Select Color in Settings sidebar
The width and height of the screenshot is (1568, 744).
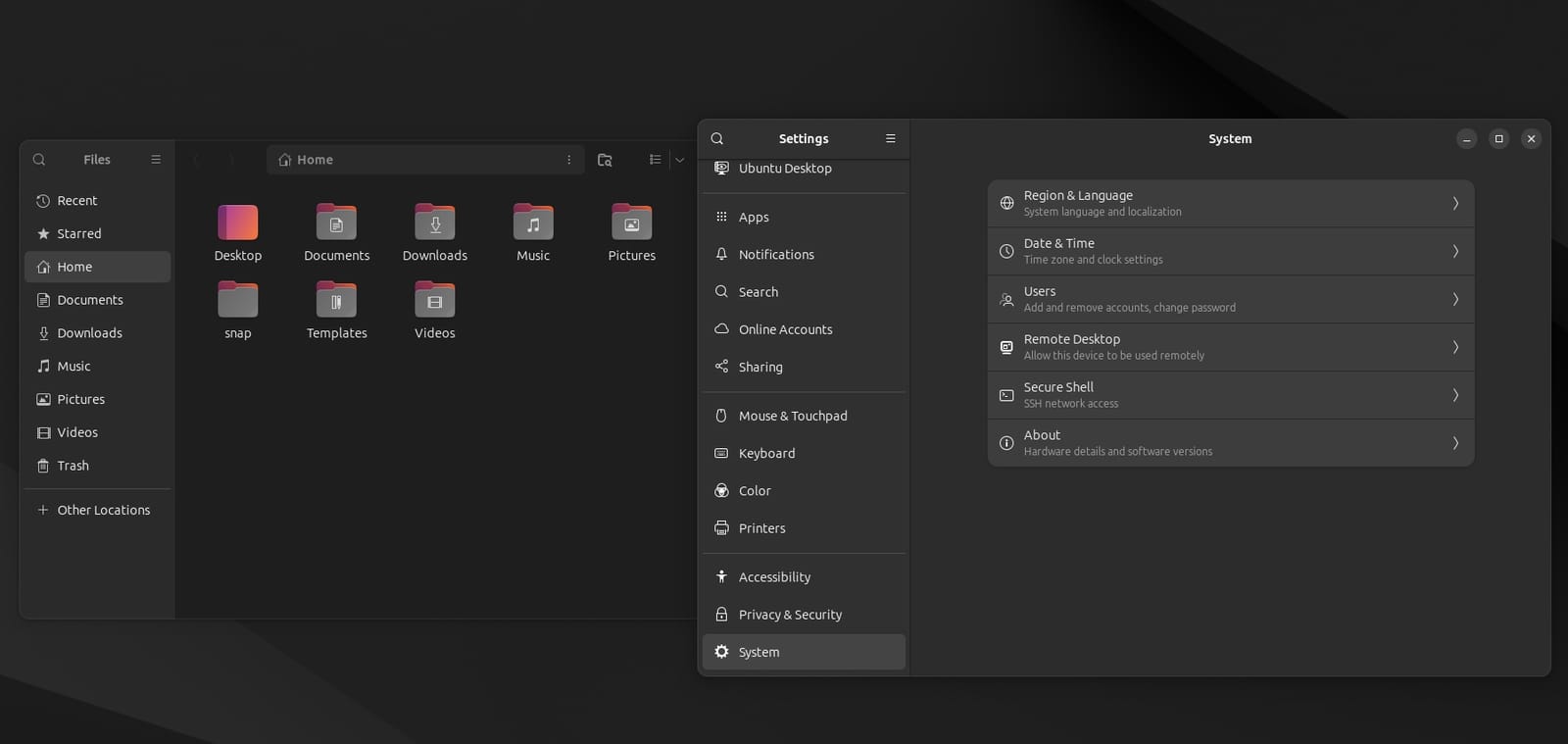click(x=804, y=490)
